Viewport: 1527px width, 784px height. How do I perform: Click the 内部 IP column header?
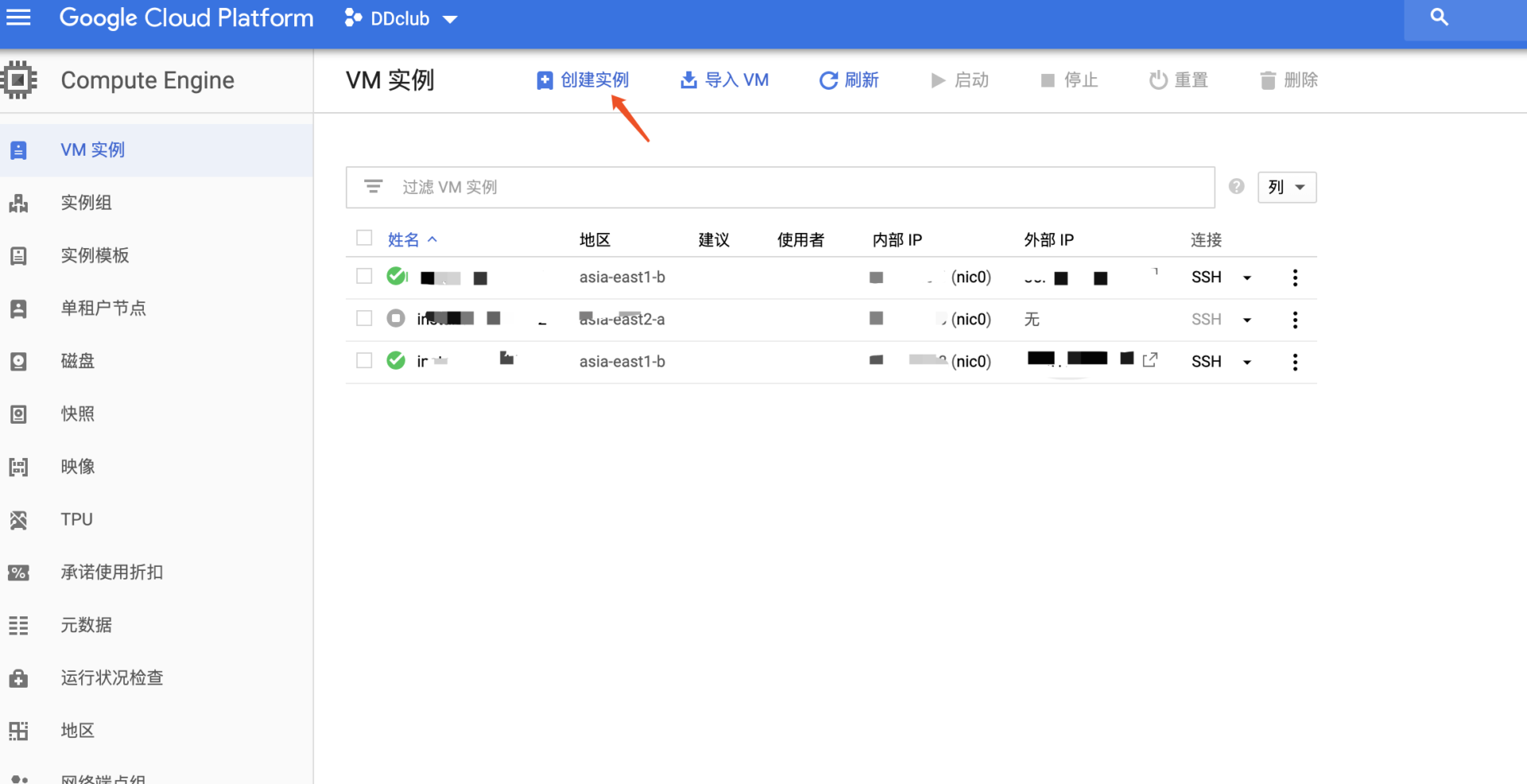896,240
